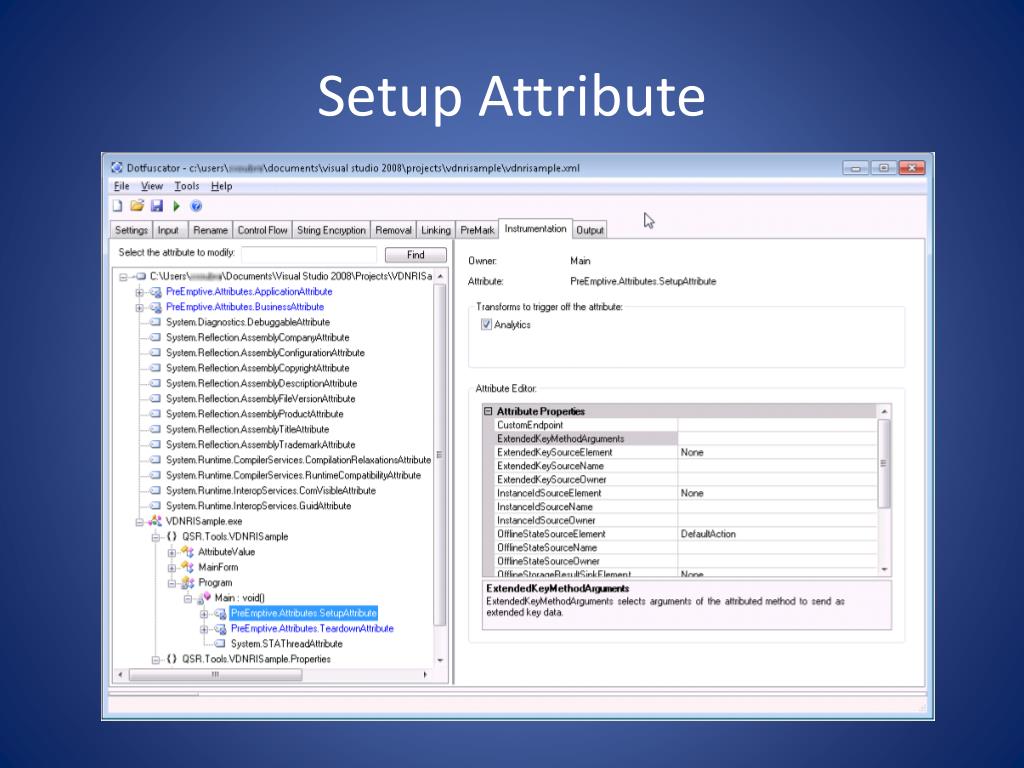Open the View menu
The width and height of the screenshot is (1024, 768).
click(x=152, y=186)
